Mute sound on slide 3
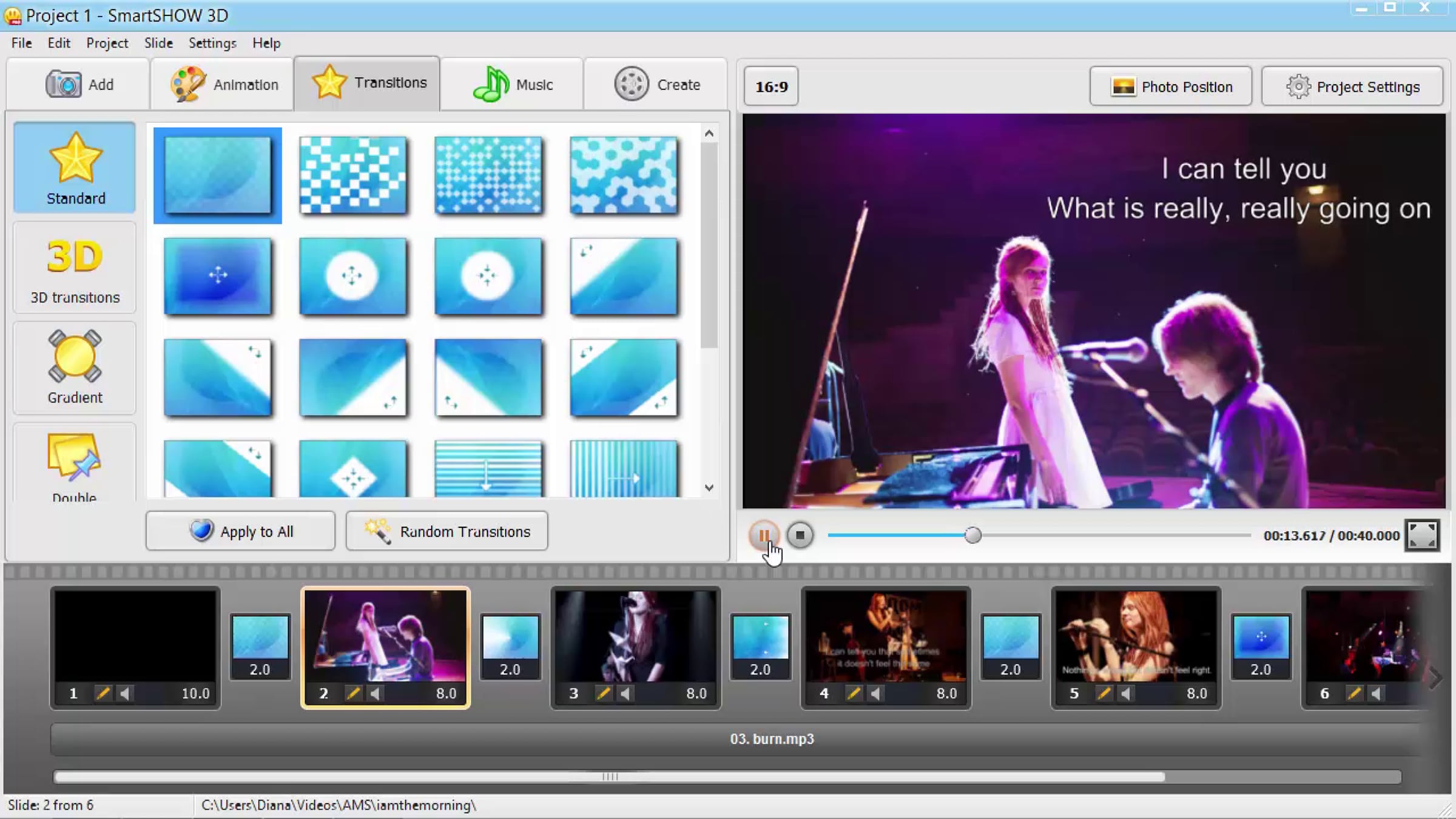The width and height of the screenshot is (1456, 819). (x=625, y=693)
